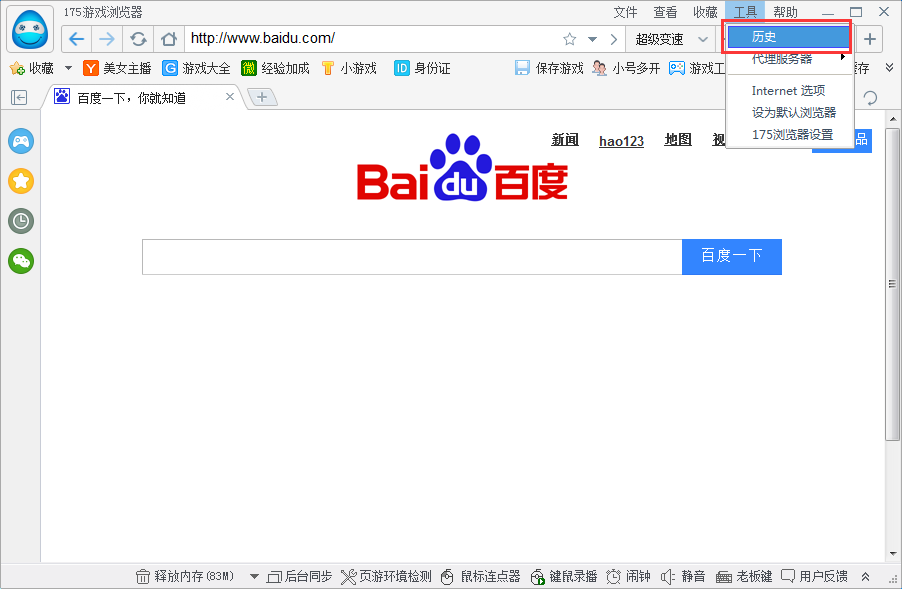
Task: Open the 超级变速 speed mode dropdown
Action: click(x=667, y=39)
